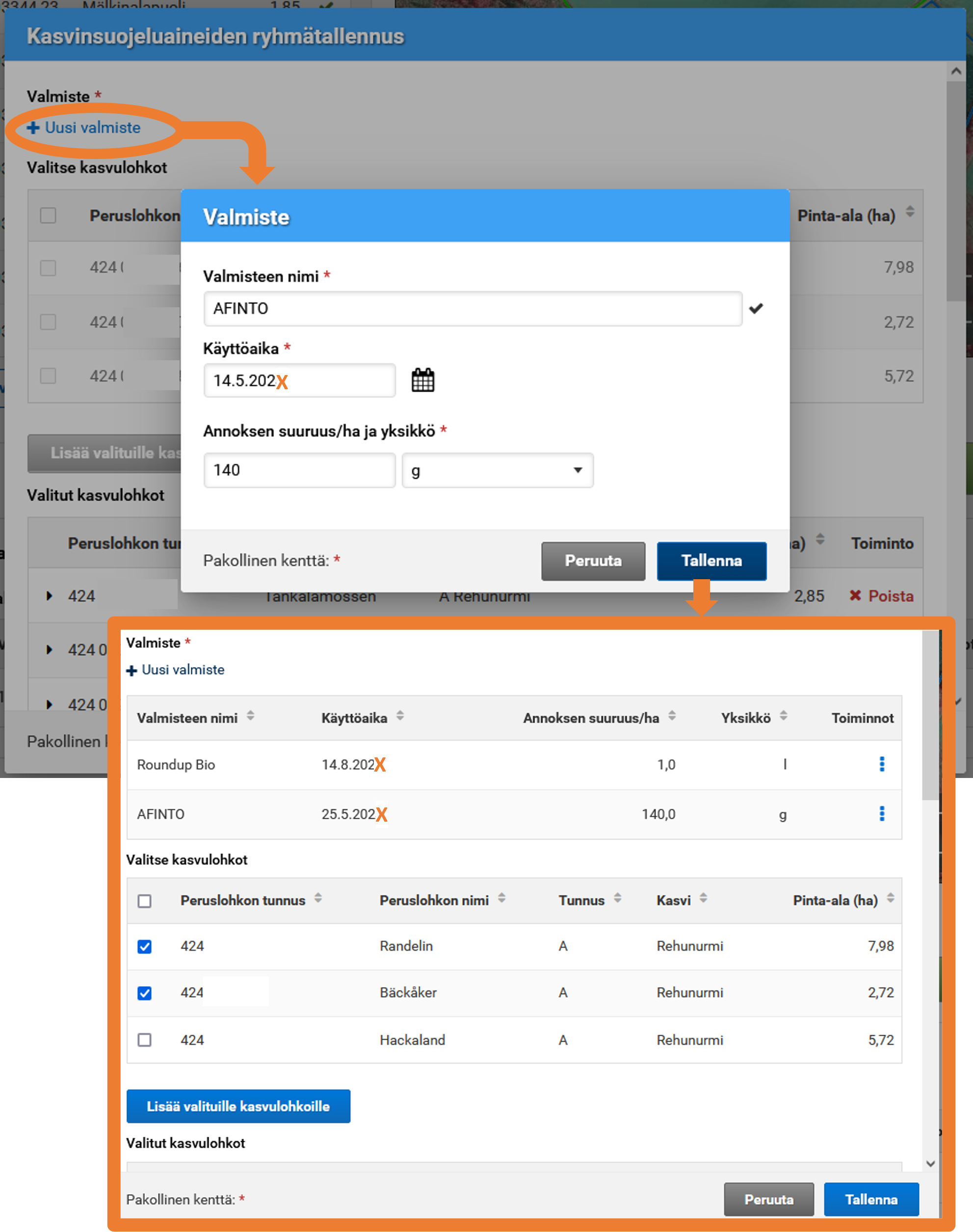
Task: Click Tallenna in the Valmiste dialog
Action: [711, 561]
